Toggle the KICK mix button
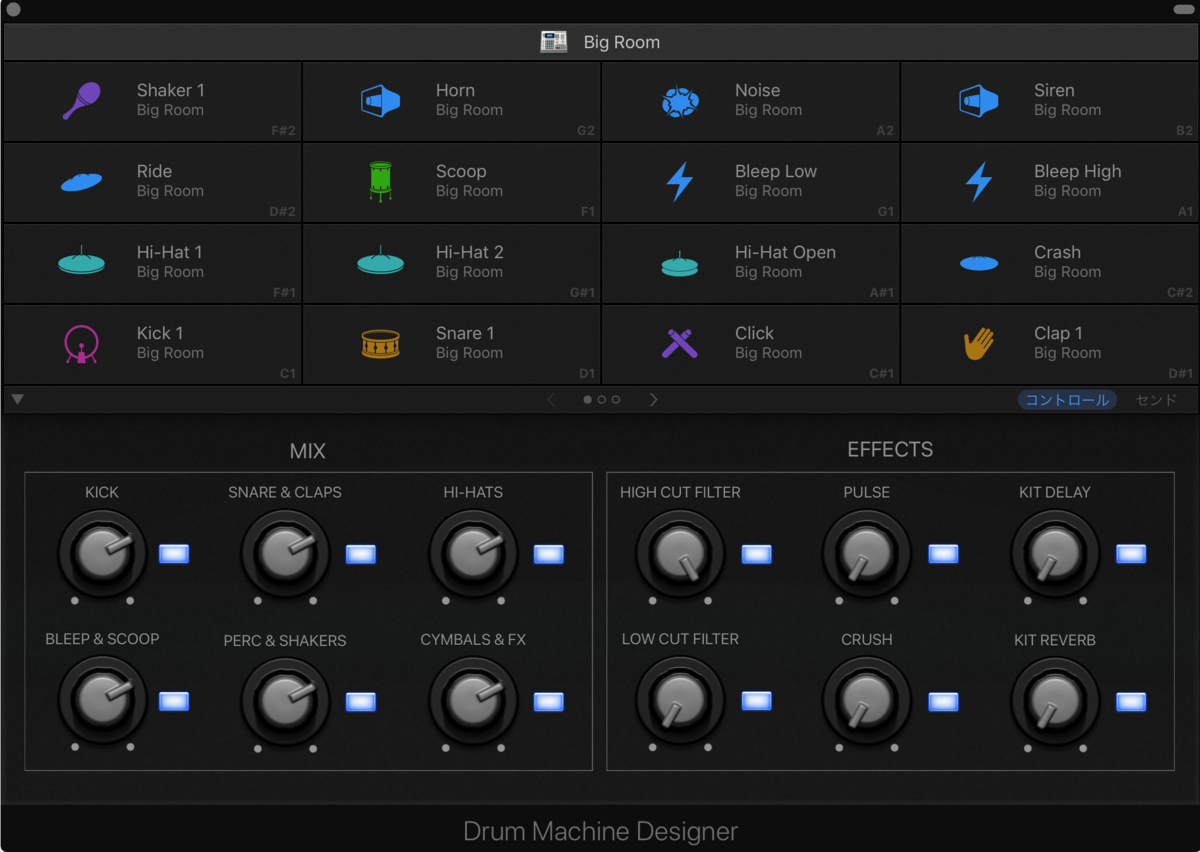Image resolution: width=1200 pixels, height=852 pixels. tap(174, 554)
